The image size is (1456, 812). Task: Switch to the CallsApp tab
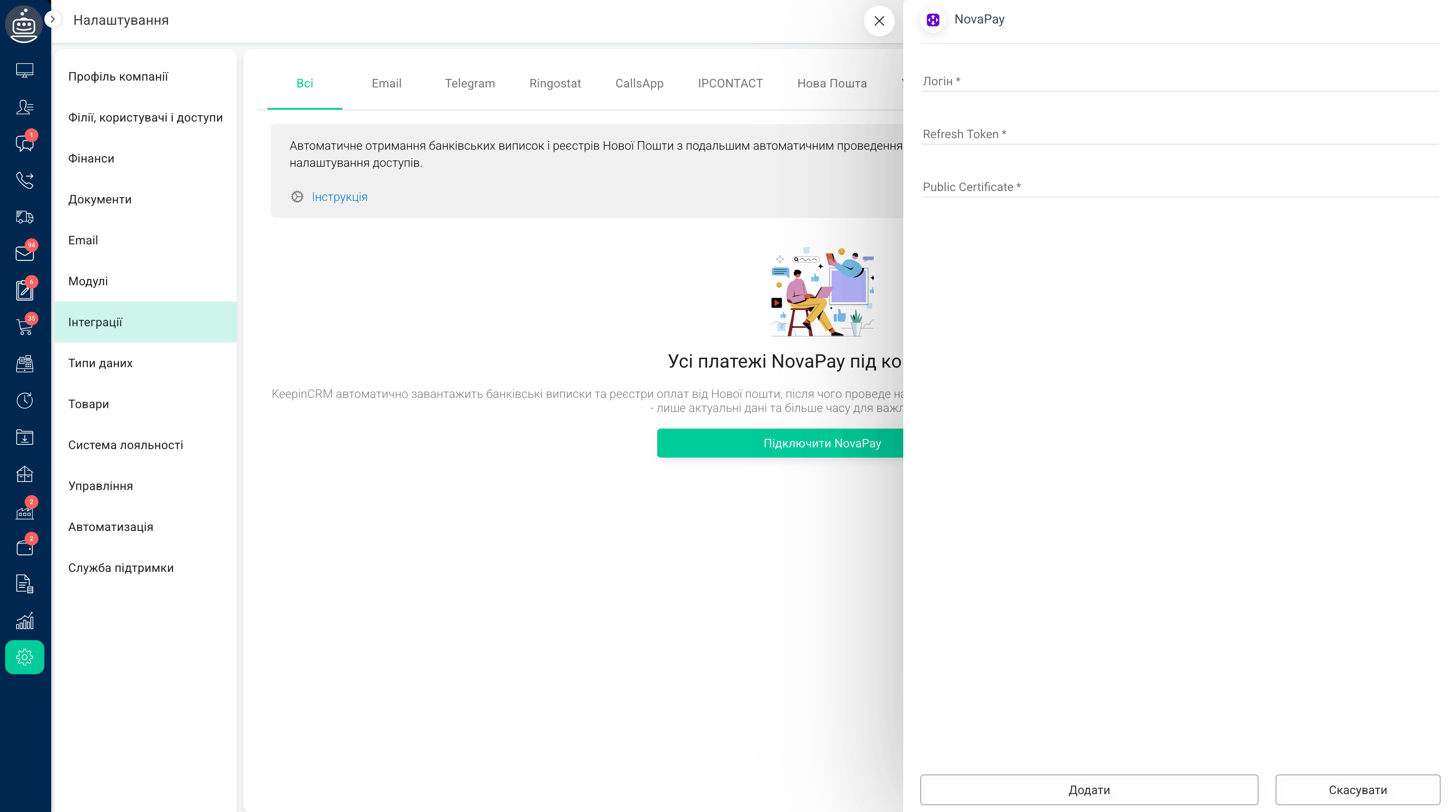pos(639,84)
